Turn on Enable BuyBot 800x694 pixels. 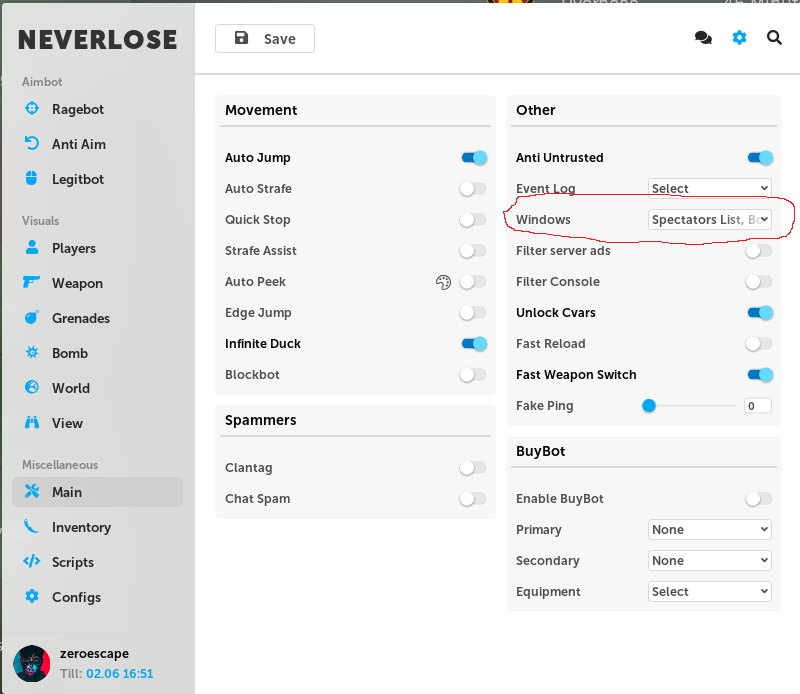(x=759, y=499)
